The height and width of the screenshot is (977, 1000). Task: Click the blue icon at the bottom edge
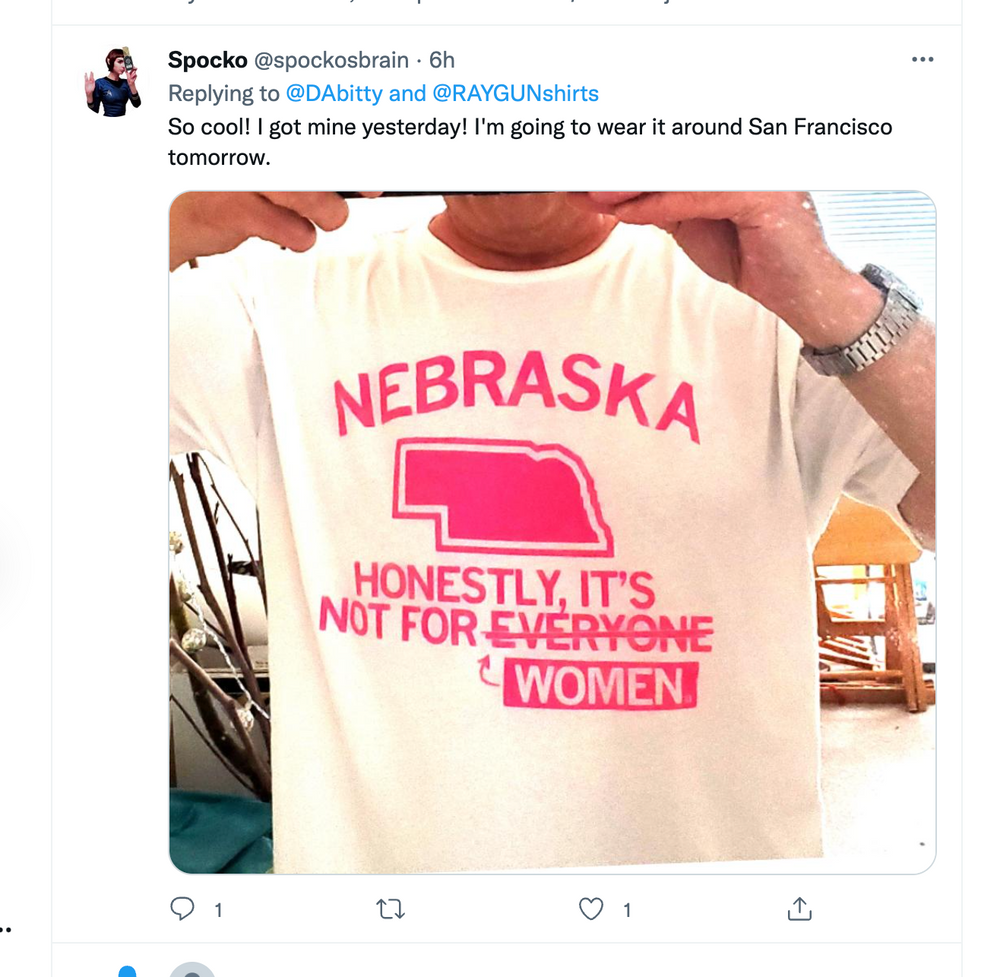[127, 971]
